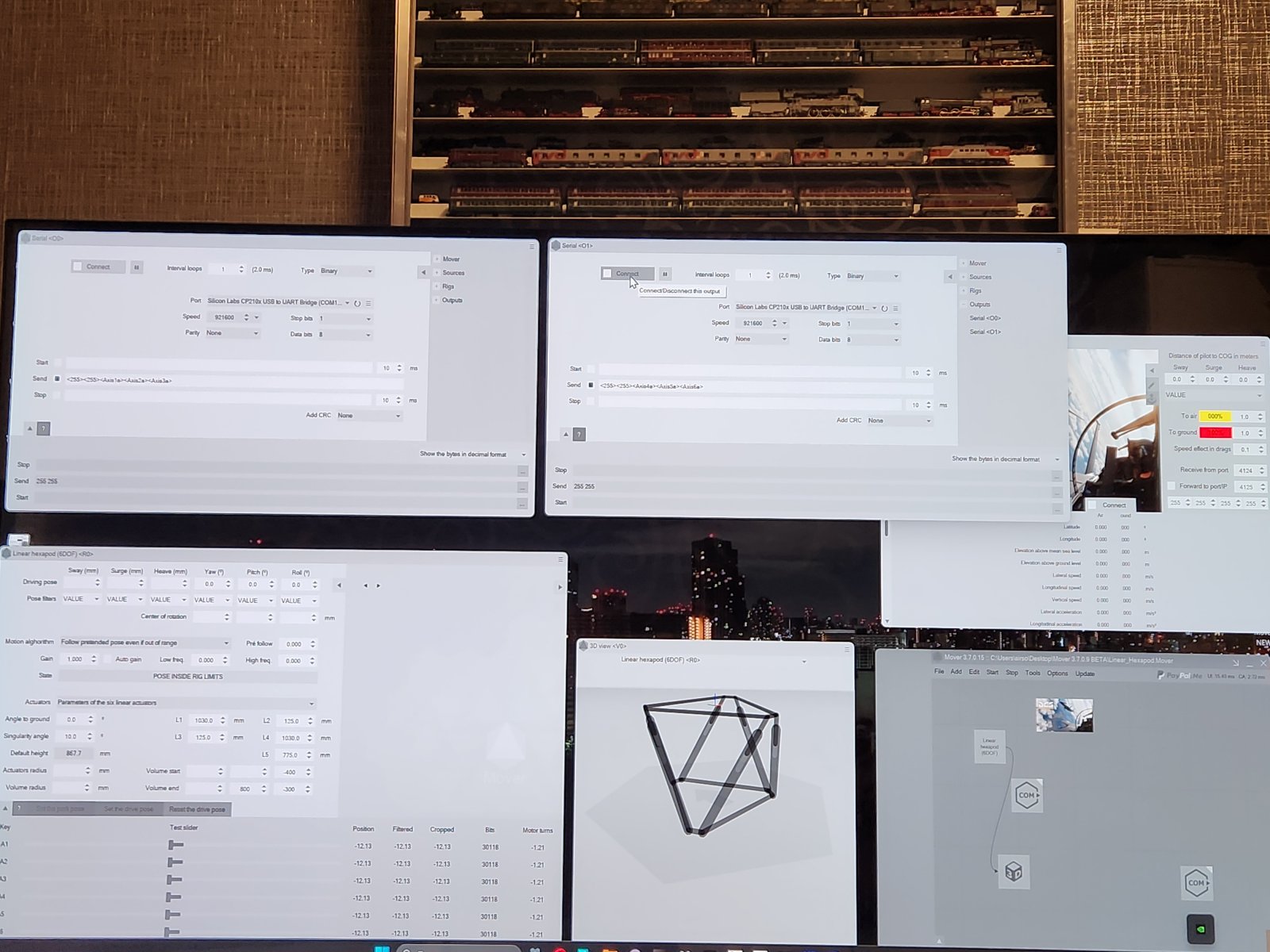The image size is (1270, 952).
Task: Click the NVIDIA overlay icon
Action: tap(1200, 929)
